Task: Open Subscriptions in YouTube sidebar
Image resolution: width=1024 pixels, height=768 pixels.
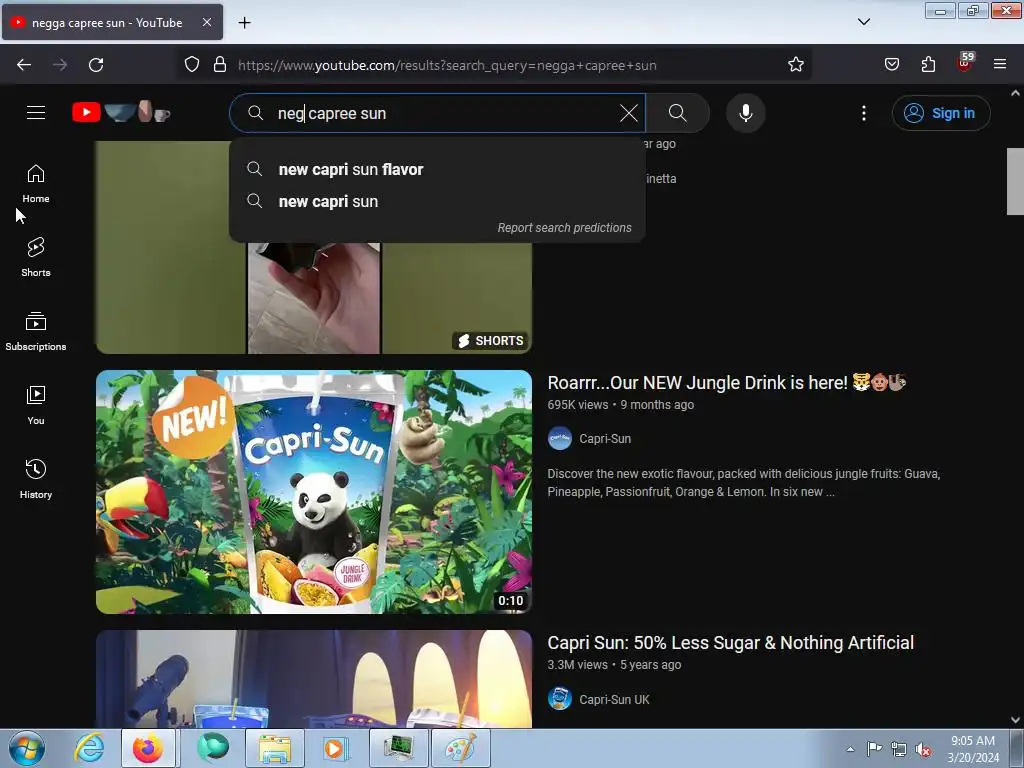Action: (x=36, y=332)
